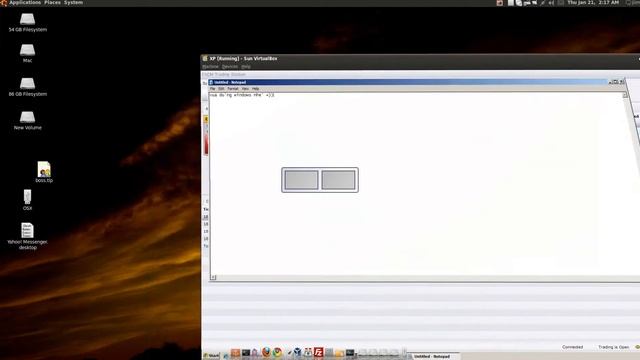Screen dimensions: 640x360
Task: Select Untitled - Notepad taskbar button
Action: (x=433, y=356)
